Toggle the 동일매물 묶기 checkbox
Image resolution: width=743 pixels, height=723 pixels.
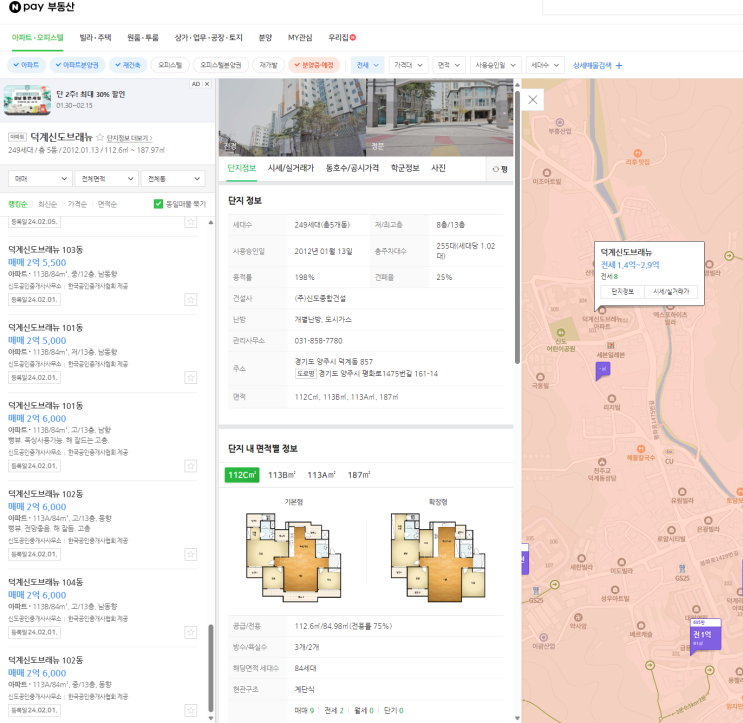tap(158, 204)
